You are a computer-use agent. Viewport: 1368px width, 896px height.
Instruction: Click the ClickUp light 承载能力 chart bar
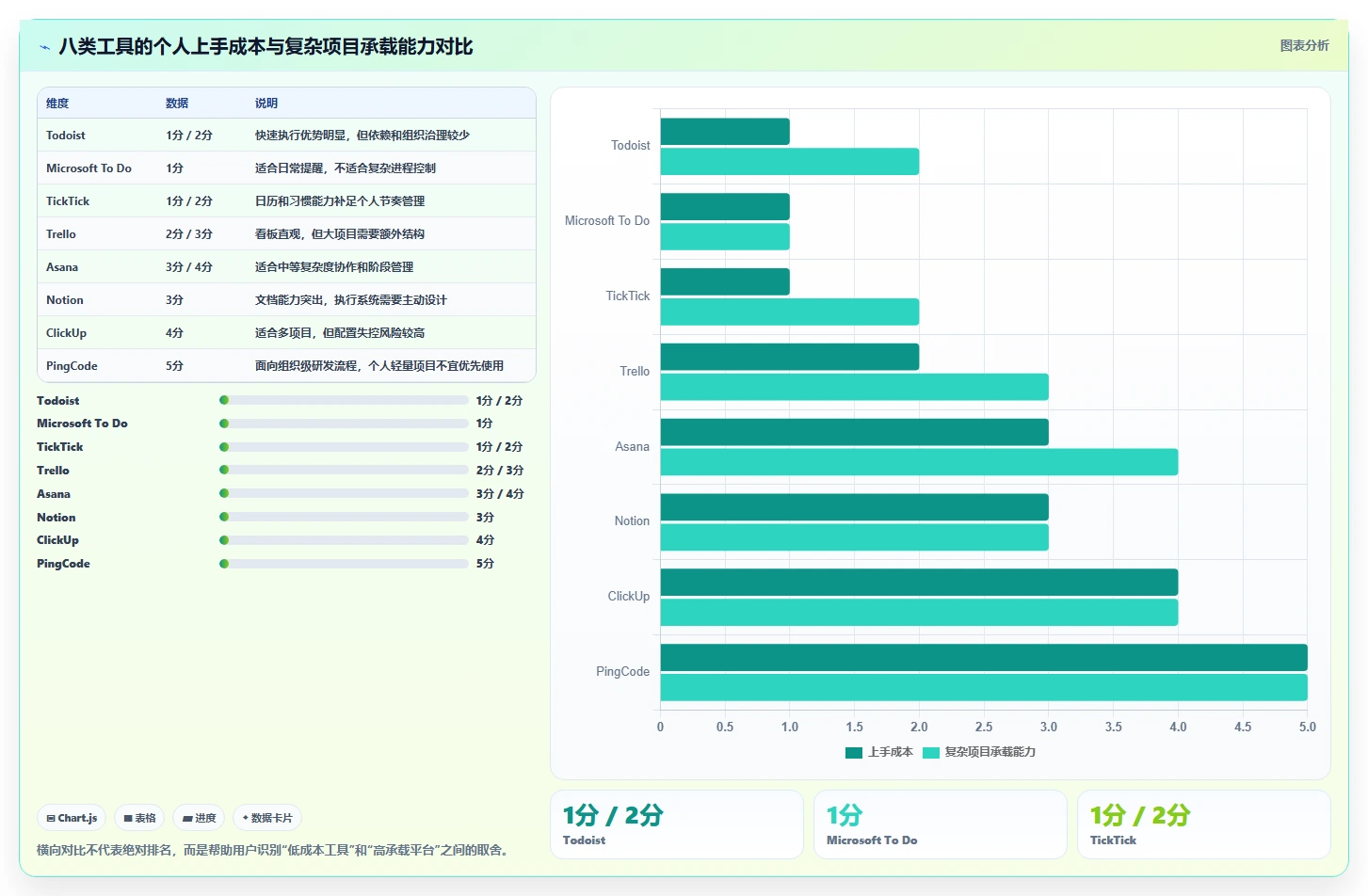[x=919, y=613]
